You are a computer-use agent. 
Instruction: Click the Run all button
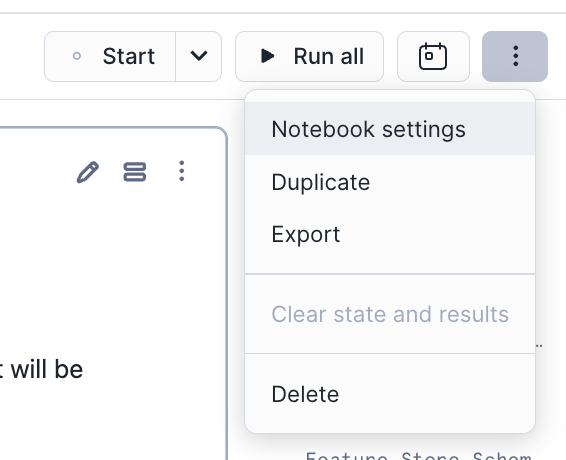(x=309, y=56)
